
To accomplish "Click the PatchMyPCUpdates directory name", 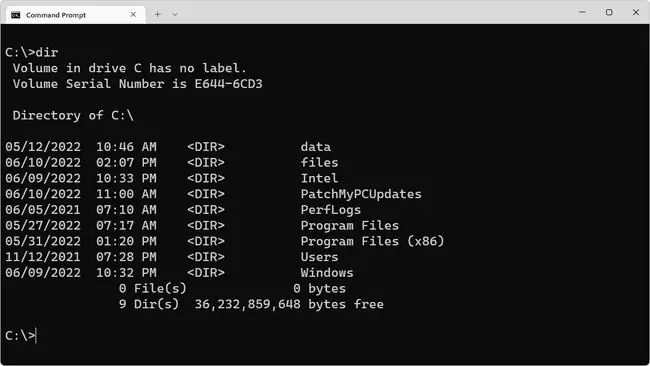I will (x=361, y=194).
